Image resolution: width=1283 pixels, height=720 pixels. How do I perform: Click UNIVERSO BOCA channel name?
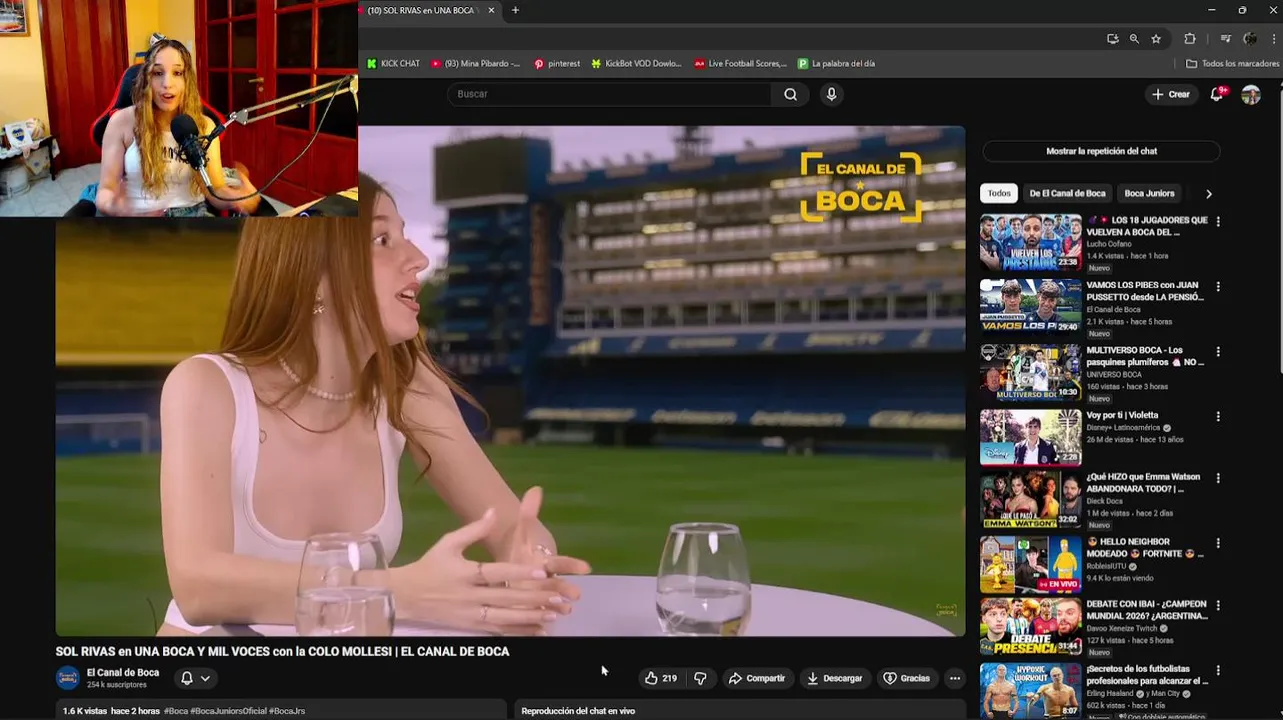click(1114, 374)
